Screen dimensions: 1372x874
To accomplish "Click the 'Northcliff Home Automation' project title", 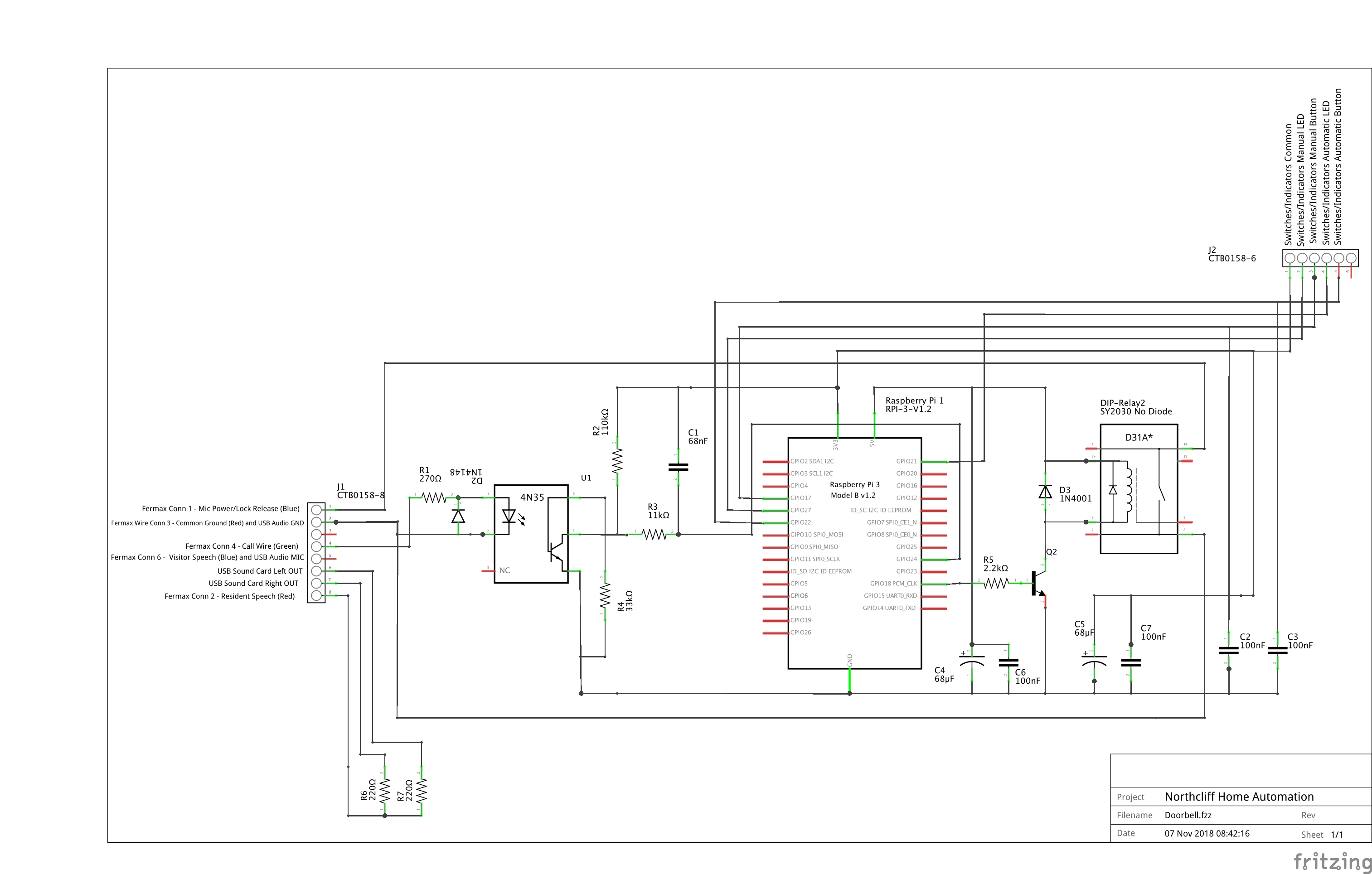I will [1239, 797].
